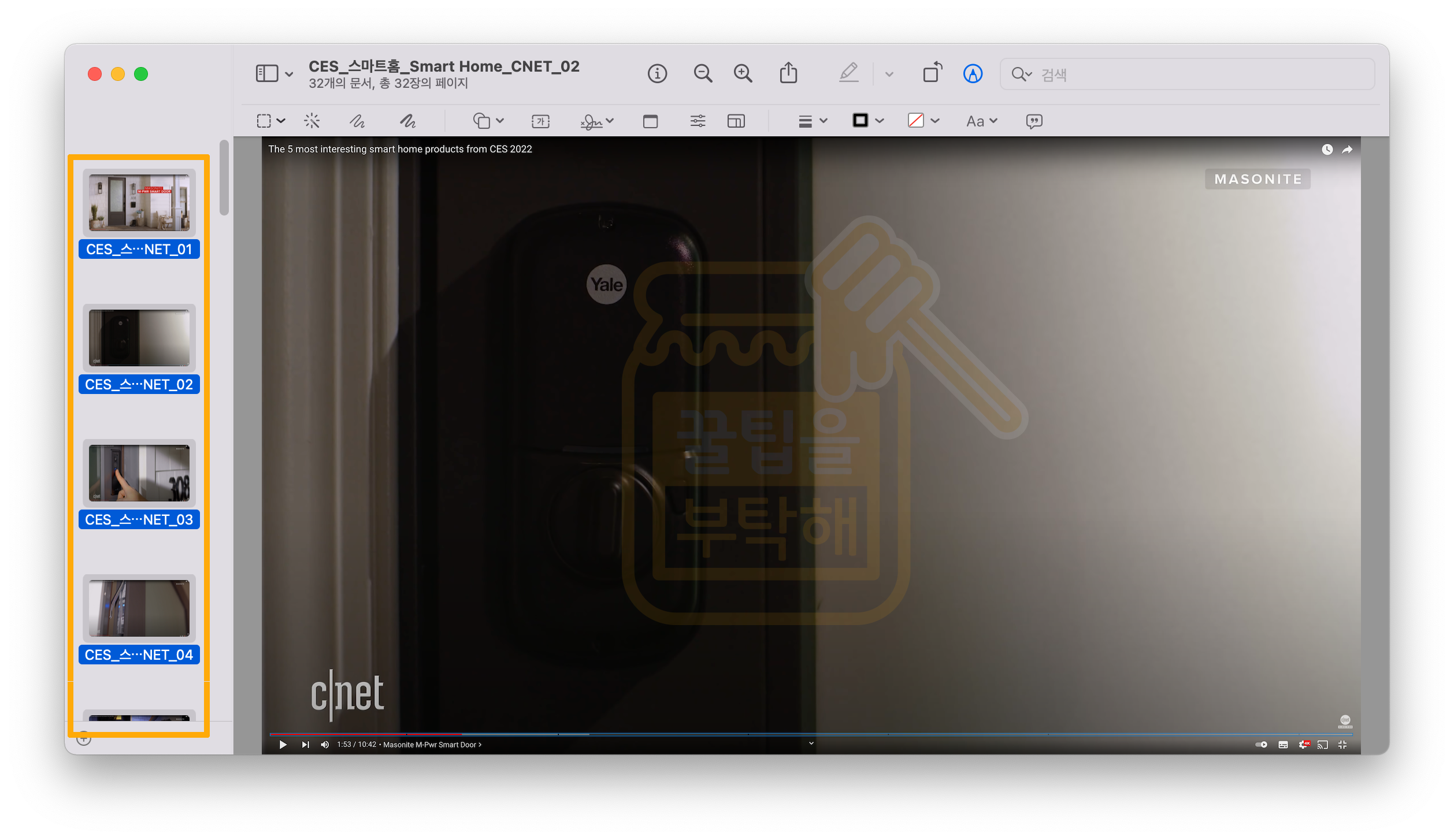Select the Sketch pen tool

[x=357, y=121]
